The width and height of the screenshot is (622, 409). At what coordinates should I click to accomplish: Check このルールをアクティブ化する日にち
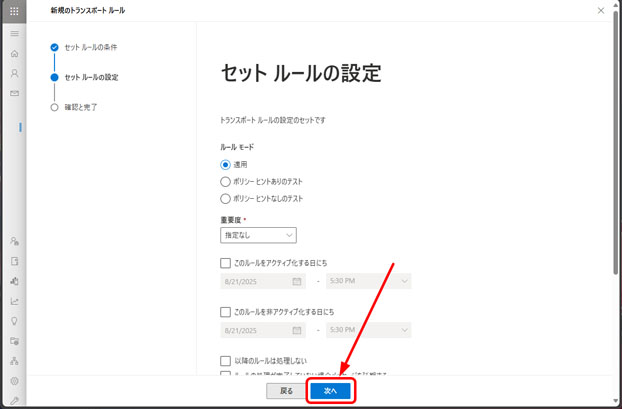coord(225,263)
